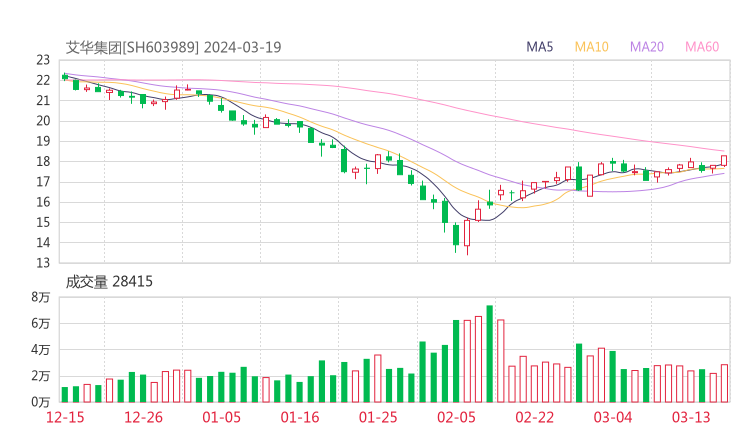The width and height of the screenshot is (740, 440).
Task: Click the stock title 艾华集团[SH603989]
Action: pos(132,47)
